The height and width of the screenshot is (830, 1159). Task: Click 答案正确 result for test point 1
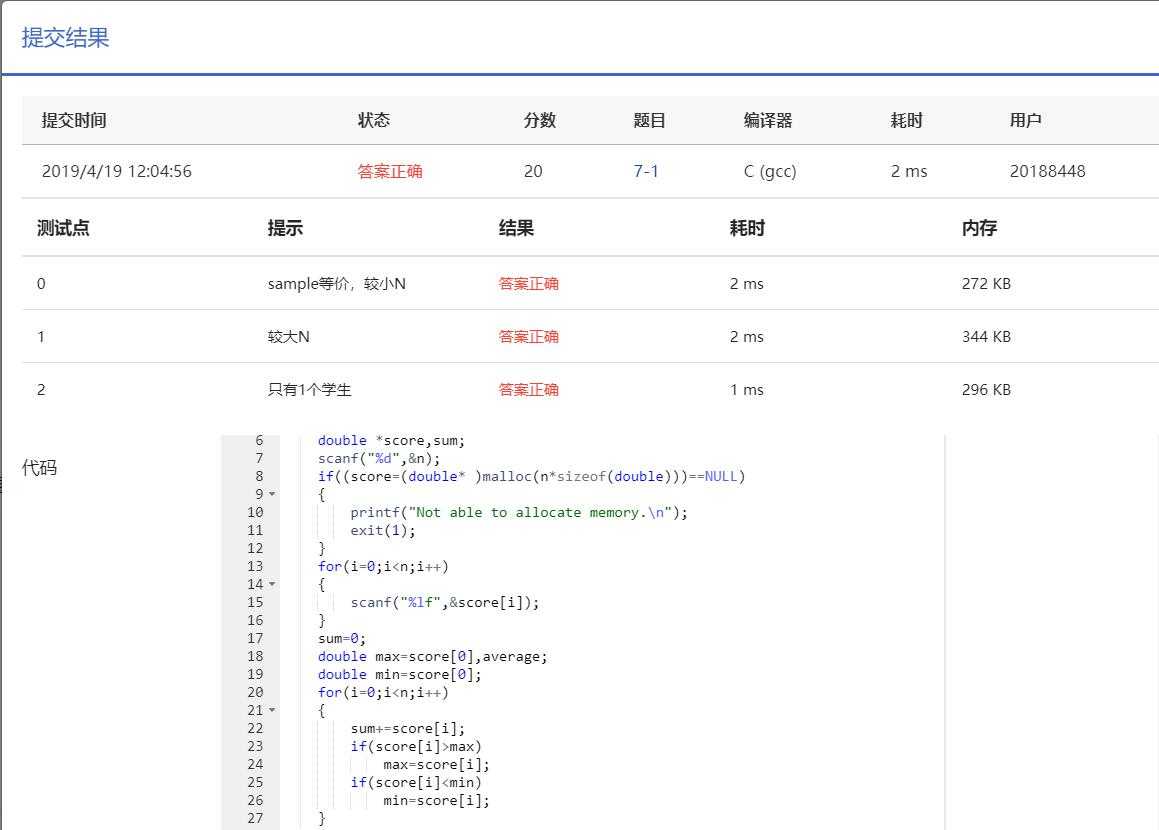(x=528, y=337)
